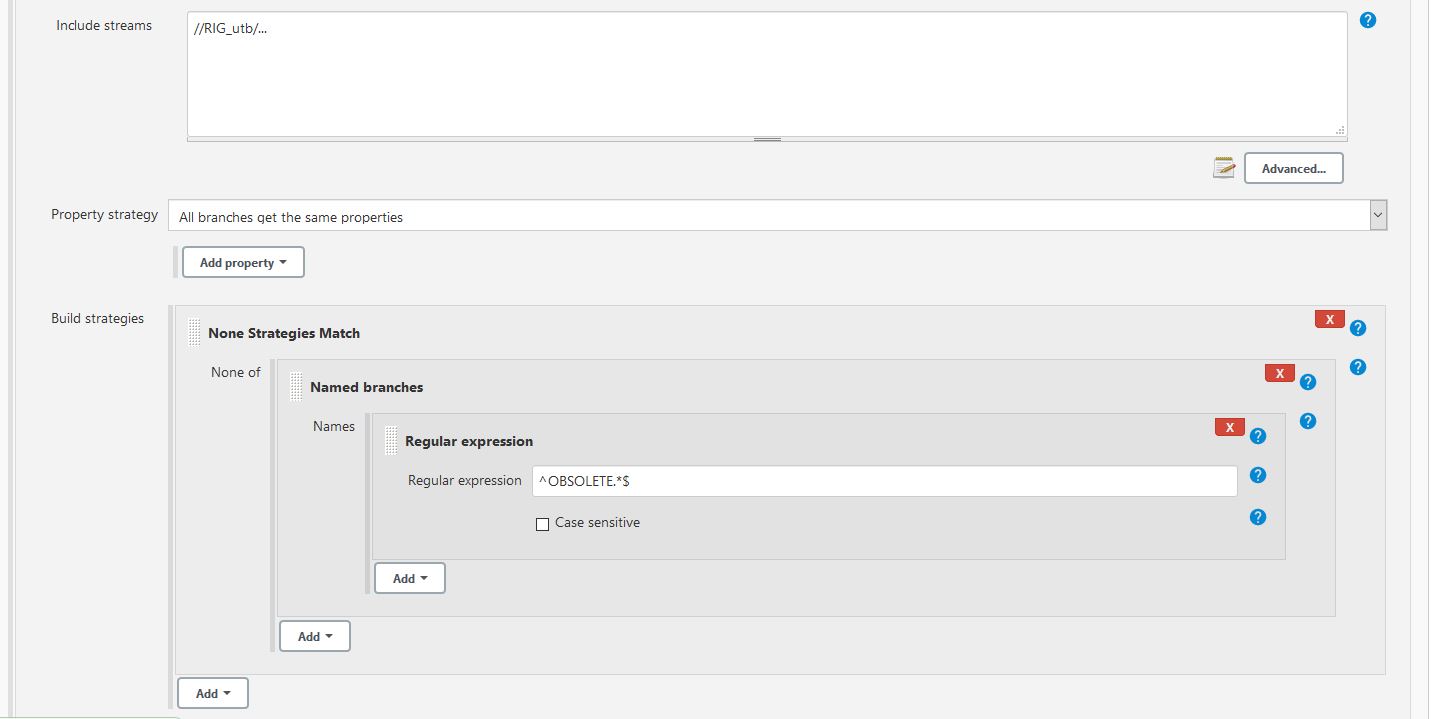
Task: Open the Add property menu
Action: 243,263
